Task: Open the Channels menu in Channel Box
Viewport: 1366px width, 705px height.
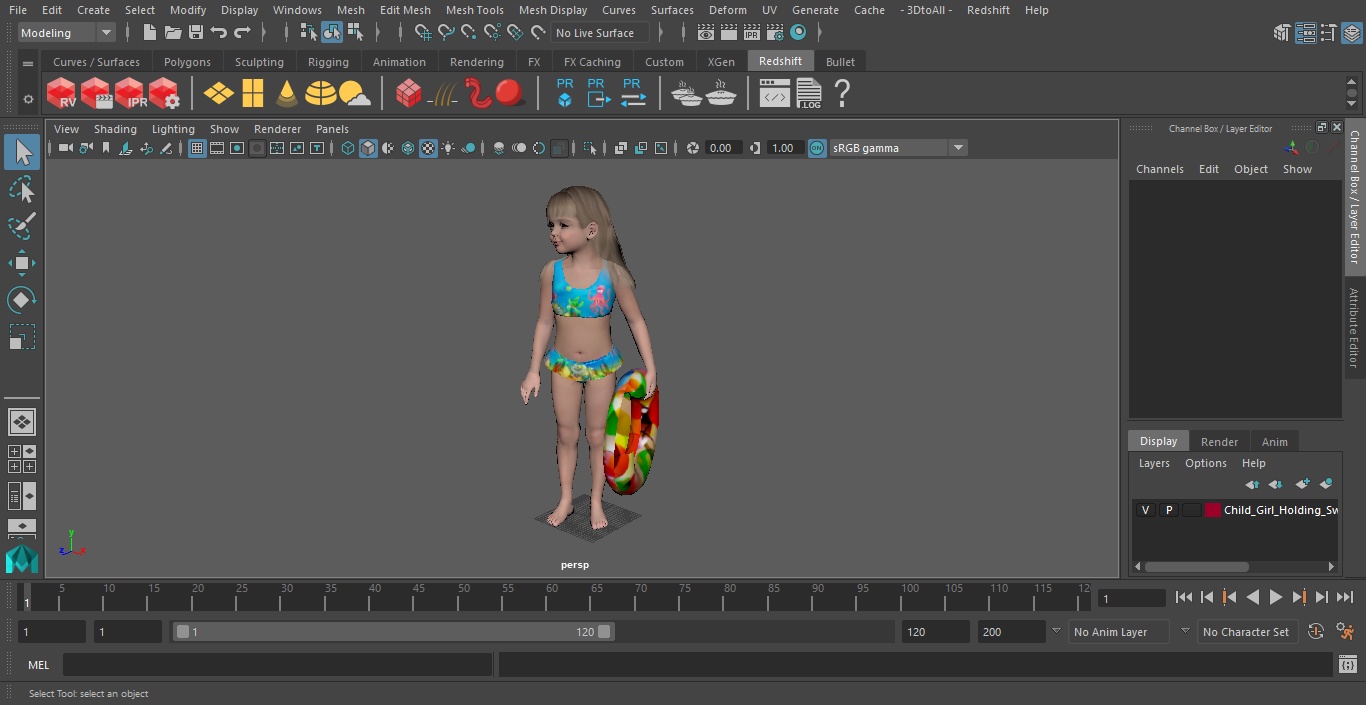Action: click(x=1159, y=169)
